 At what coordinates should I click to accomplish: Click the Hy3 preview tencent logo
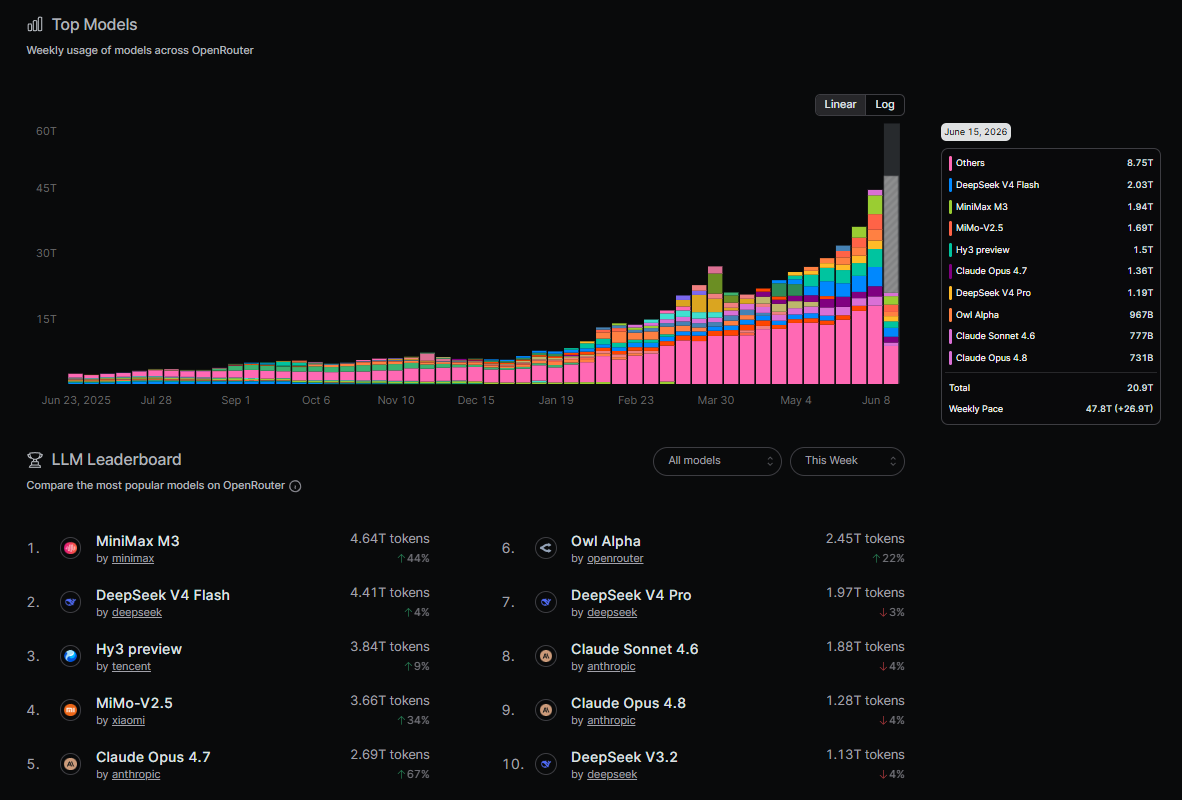click(70, 656)
